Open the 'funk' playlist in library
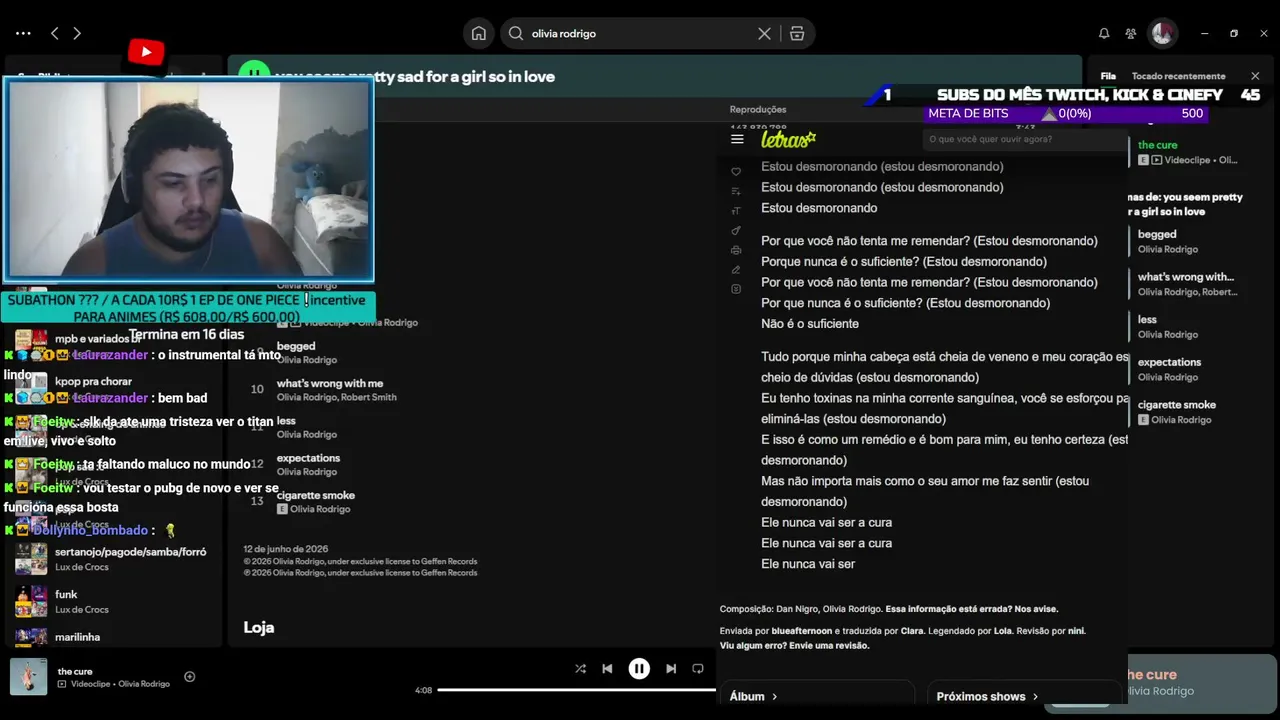 (x=66, y=594)
